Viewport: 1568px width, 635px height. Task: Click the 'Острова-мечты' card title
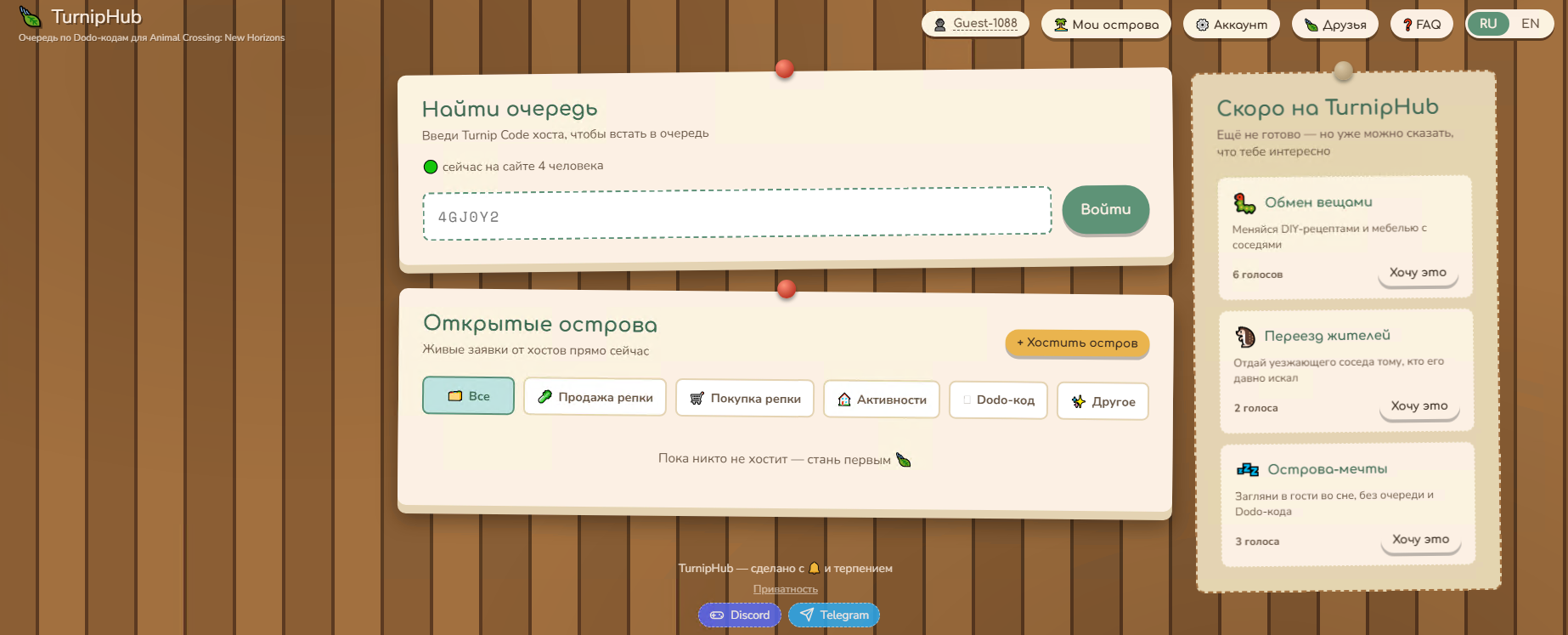[x=1327, y=469]
